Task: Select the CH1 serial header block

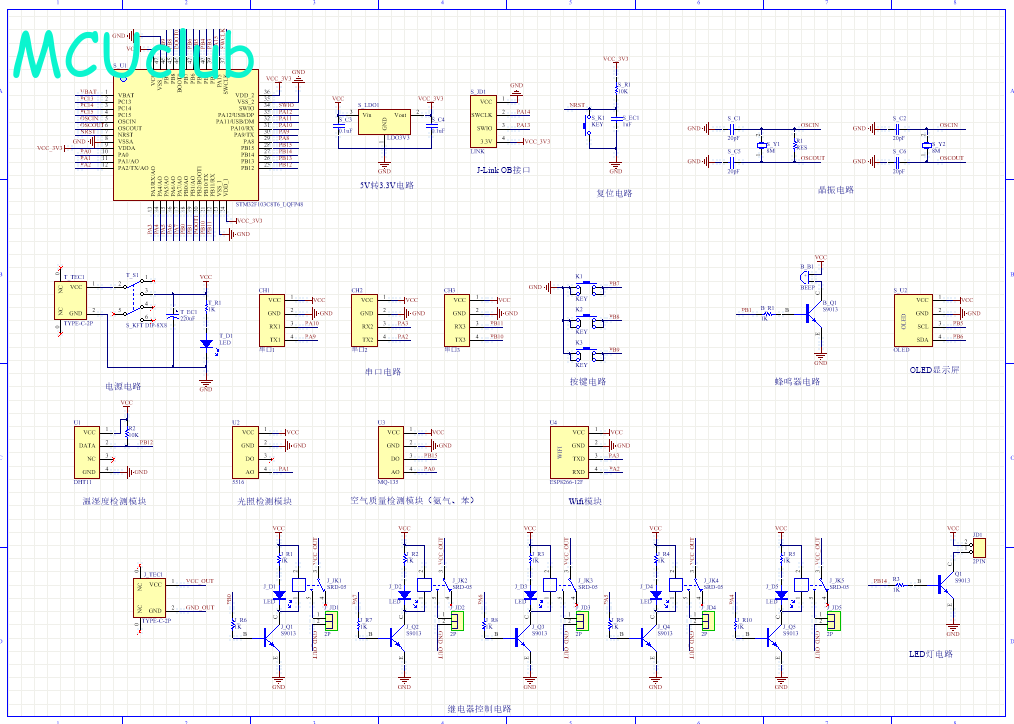Action: click(272, 320)
